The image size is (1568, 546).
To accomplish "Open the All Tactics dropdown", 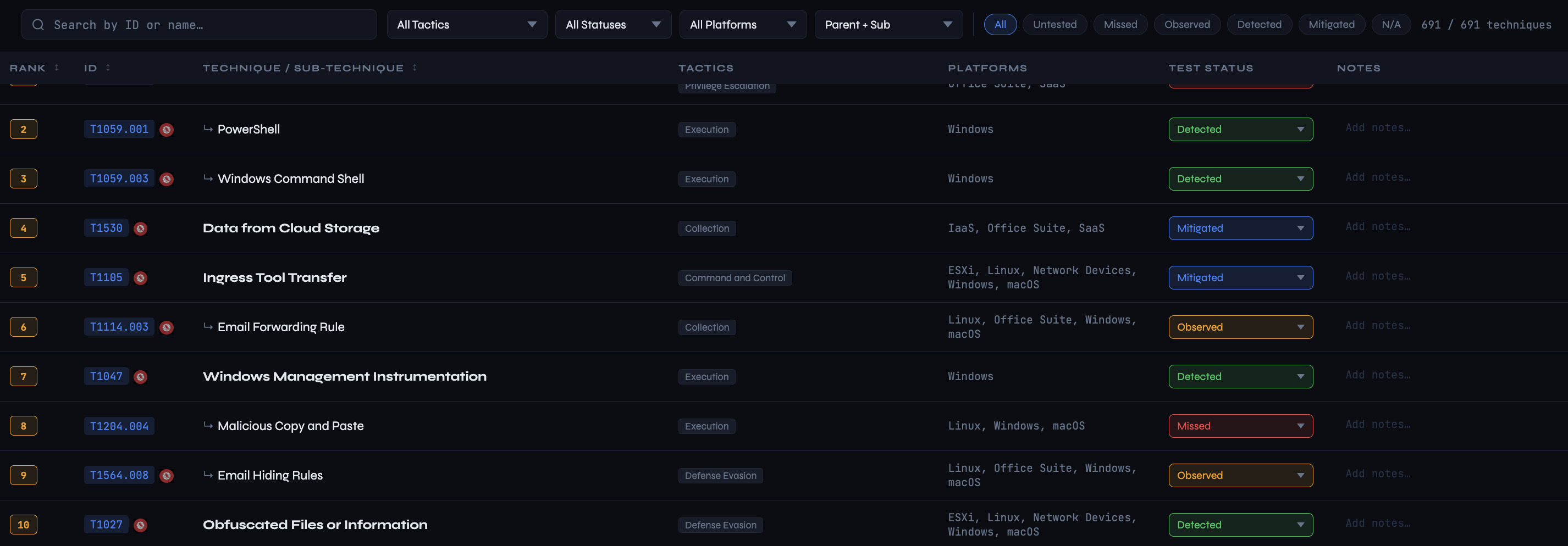I will point(466,25).
